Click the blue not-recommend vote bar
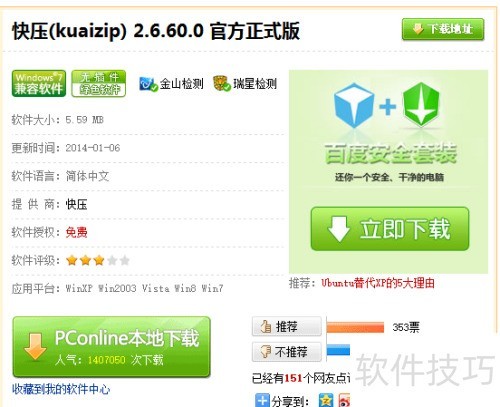This screenshot has height=407, width=500. click(x=338, y=350)
